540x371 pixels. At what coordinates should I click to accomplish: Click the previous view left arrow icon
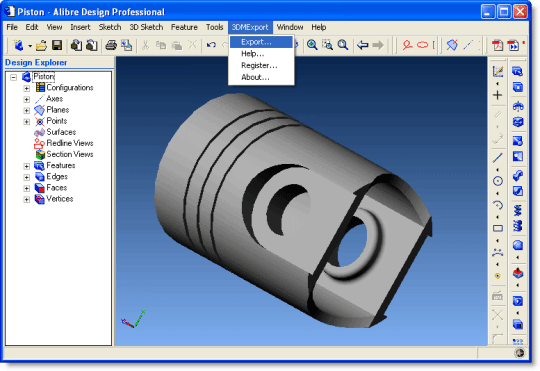point(363,45)
